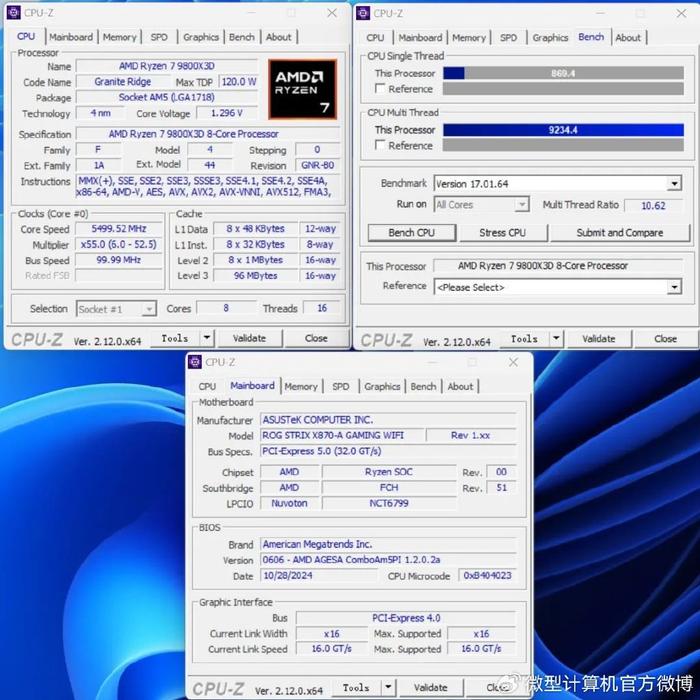Click Level 3 cache 96 MBytes value

[x=255, y=275]
